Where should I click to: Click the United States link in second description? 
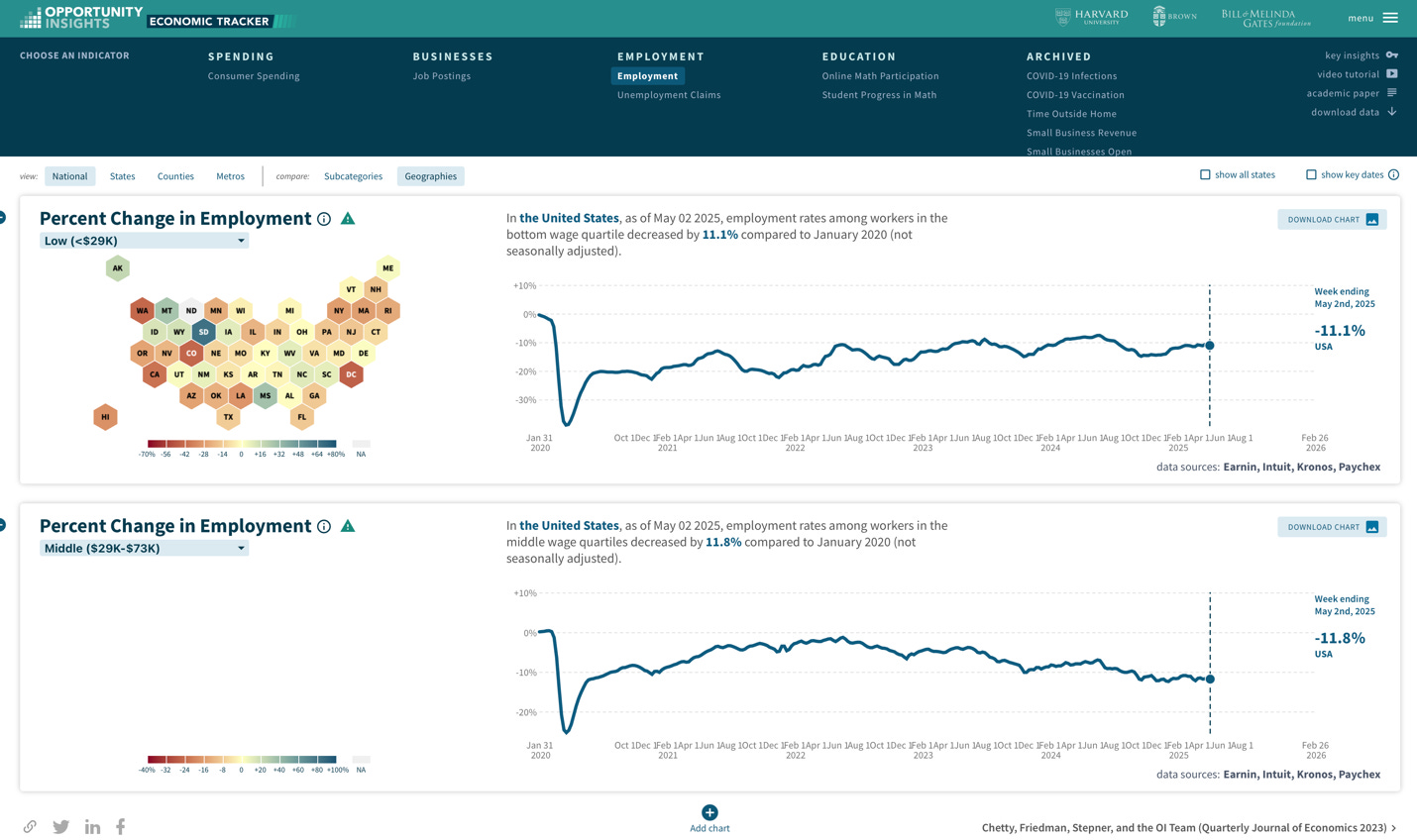pos(569,526)
